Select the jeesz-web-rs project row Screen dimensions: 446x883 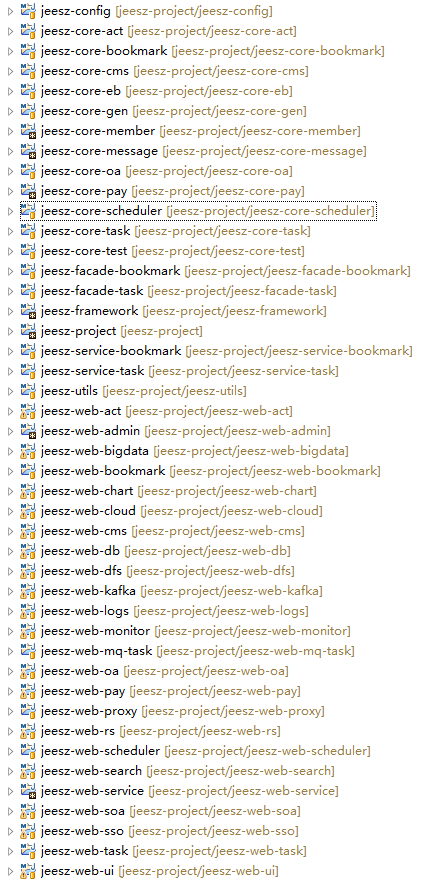click(150, 731)
